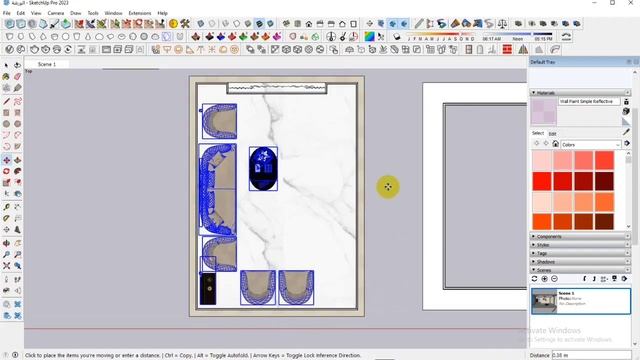Activate the Paint Bucket tool
640x360 pixels.
[6, 76]
